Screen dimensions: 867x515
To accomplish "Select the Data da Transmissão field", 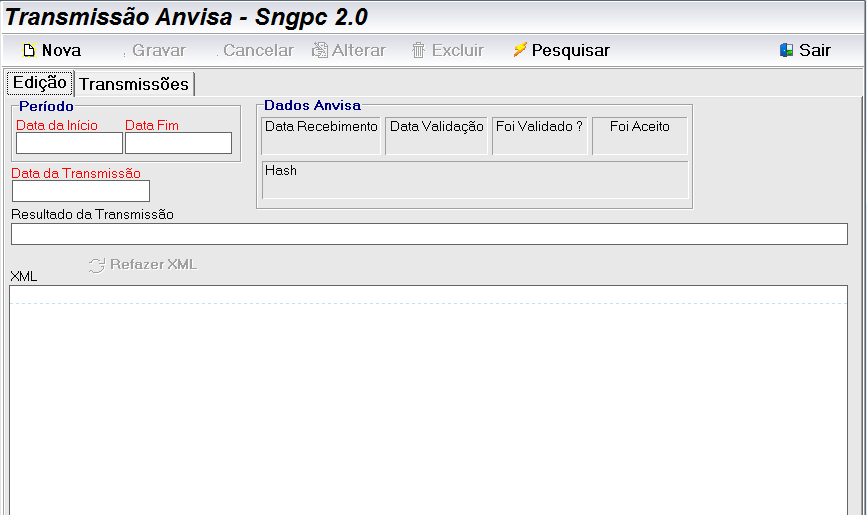I will [x=81, y=191].
